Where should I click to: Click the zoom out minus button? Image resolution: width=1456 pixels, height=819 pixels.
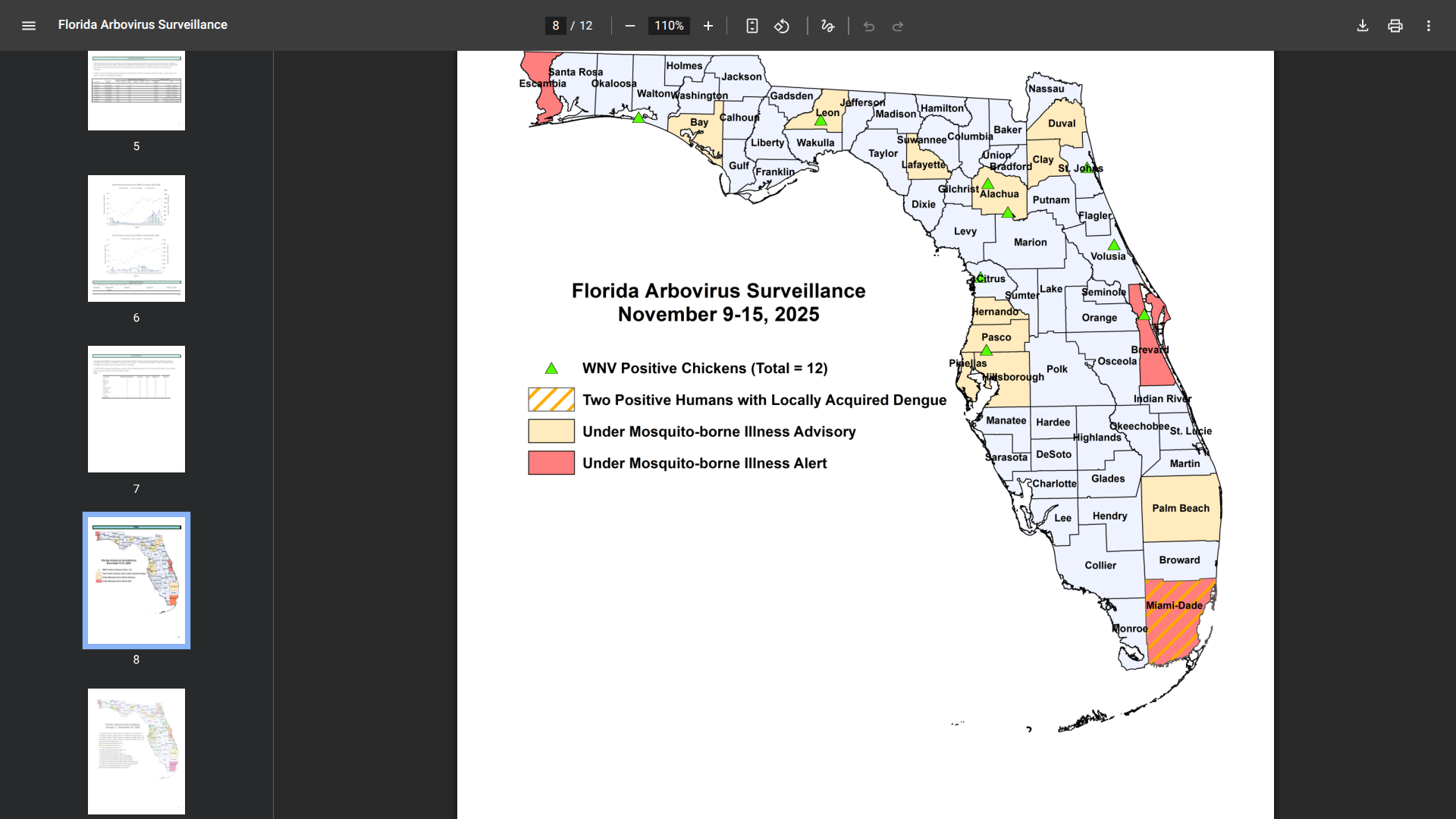point(629,26)
